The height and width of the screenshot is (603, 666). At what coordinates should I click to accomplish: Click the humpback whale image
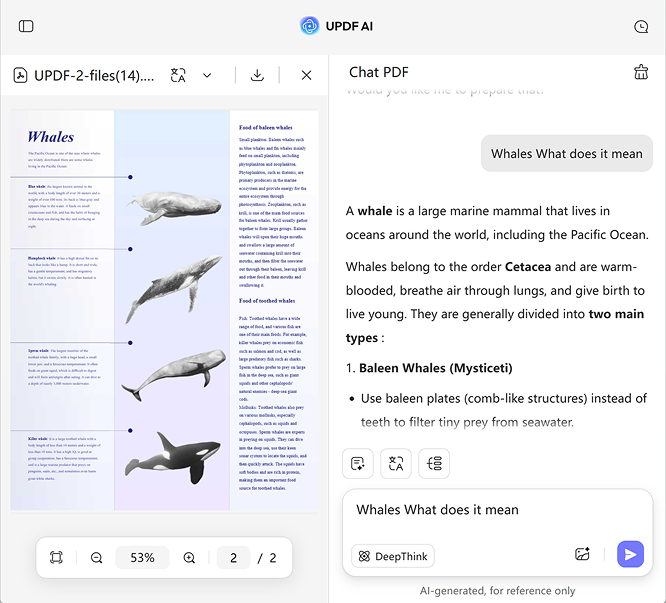pos(173,289)
